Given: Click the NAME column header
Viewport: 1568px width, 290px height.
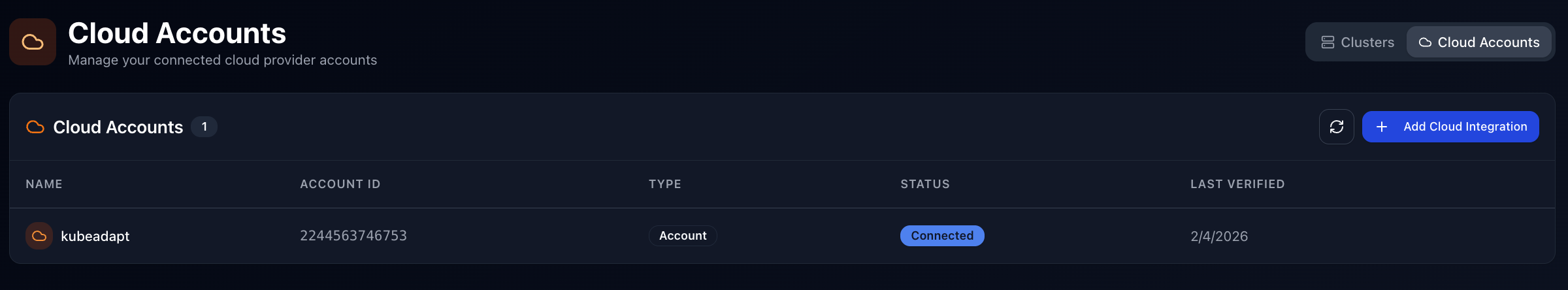Looking at the screenshot, I should [44, 184].
